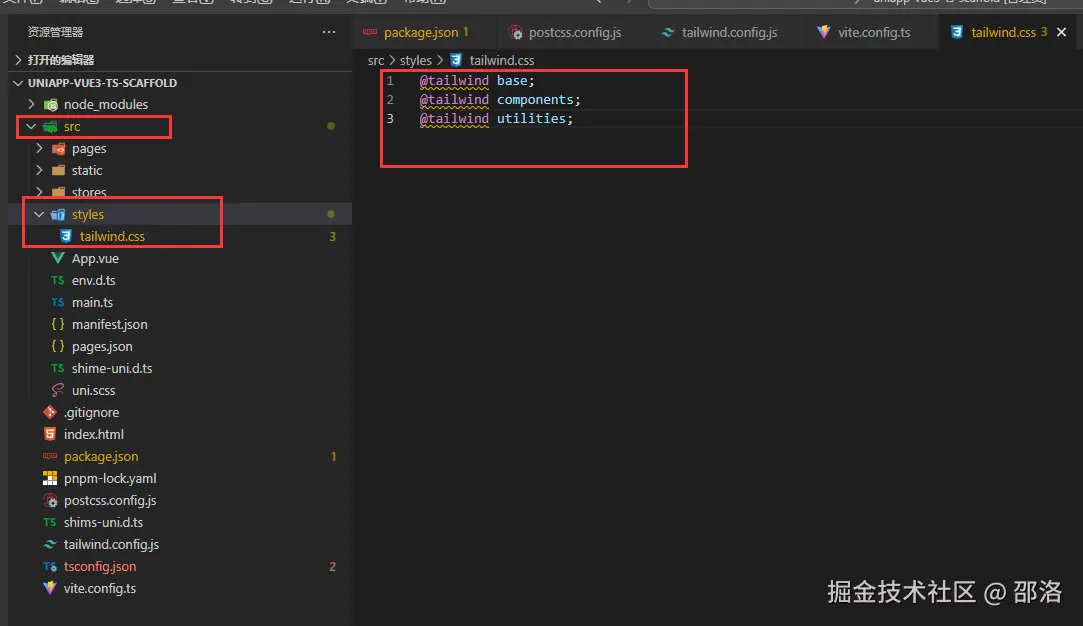
Task: Open .gitignore in the file tree
Action: tap(91, 412)
